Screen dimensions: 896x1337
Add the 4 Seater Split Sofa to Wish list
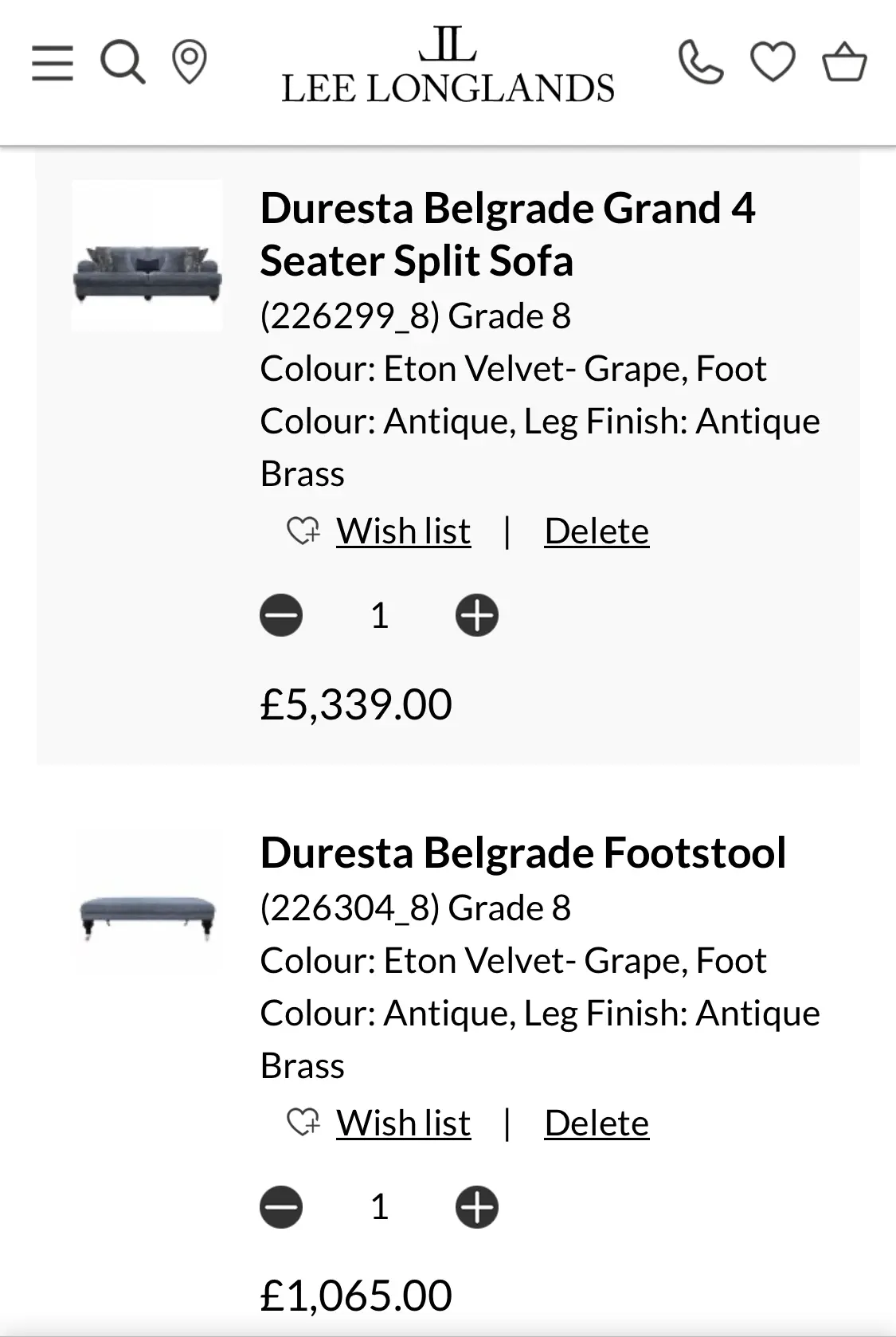click(403, 531)
